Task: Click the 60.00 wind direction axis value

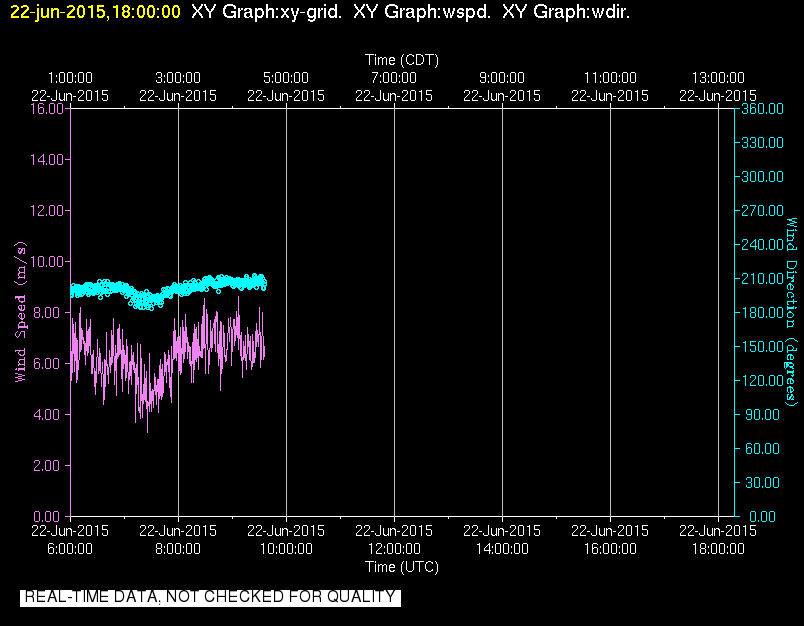Action: [762, 449]
